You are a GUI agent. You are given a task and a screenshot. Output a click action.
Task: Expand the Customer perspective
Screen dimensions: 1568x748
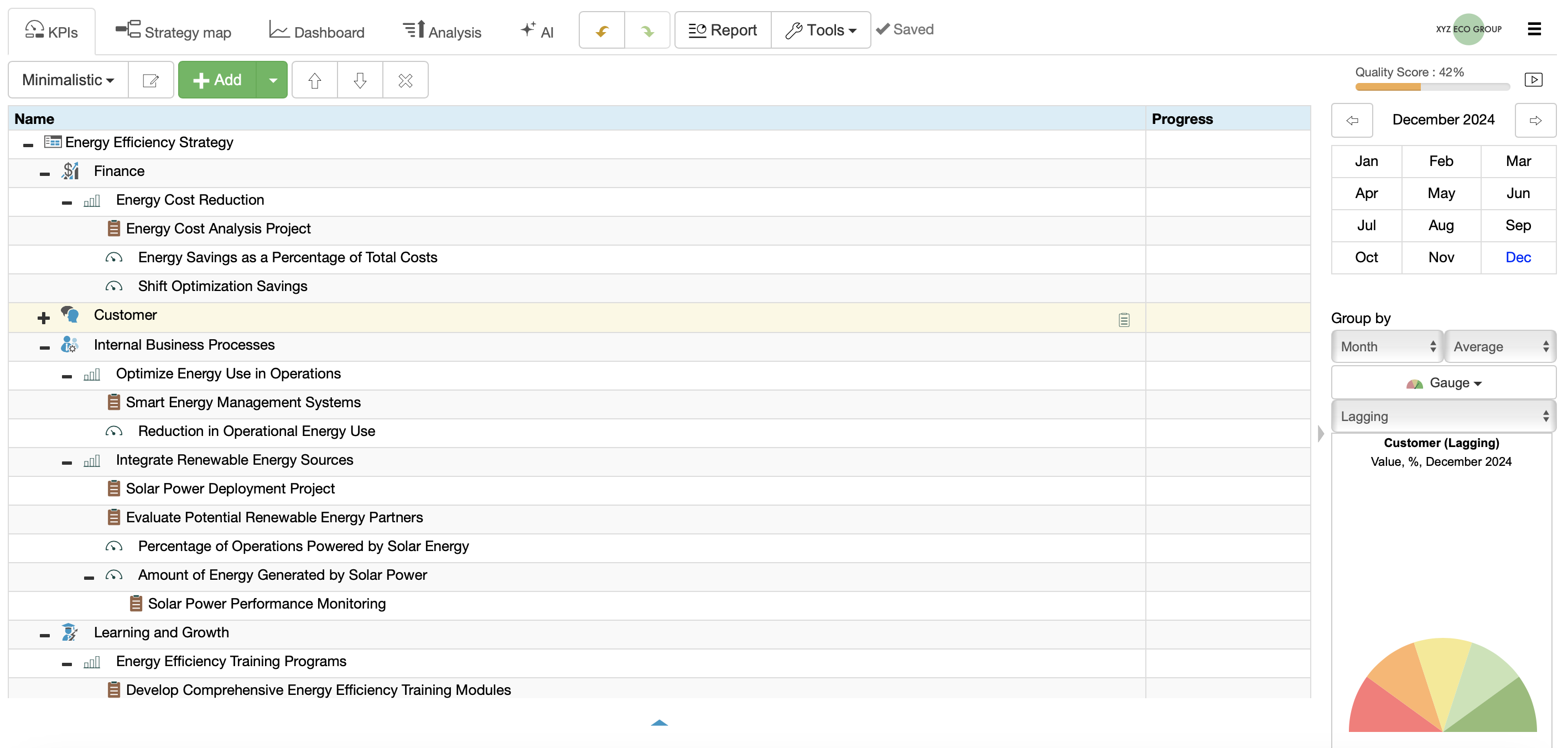(x=44, y=318)
